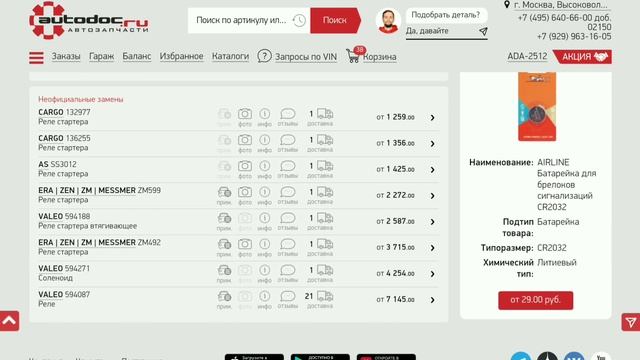
Task: Open the Баланс menu item
Action: 137,56
